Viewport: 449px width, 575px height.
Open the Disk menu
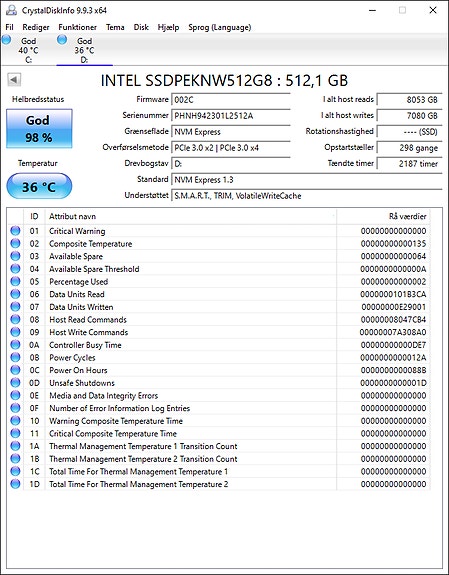point(141,27)
